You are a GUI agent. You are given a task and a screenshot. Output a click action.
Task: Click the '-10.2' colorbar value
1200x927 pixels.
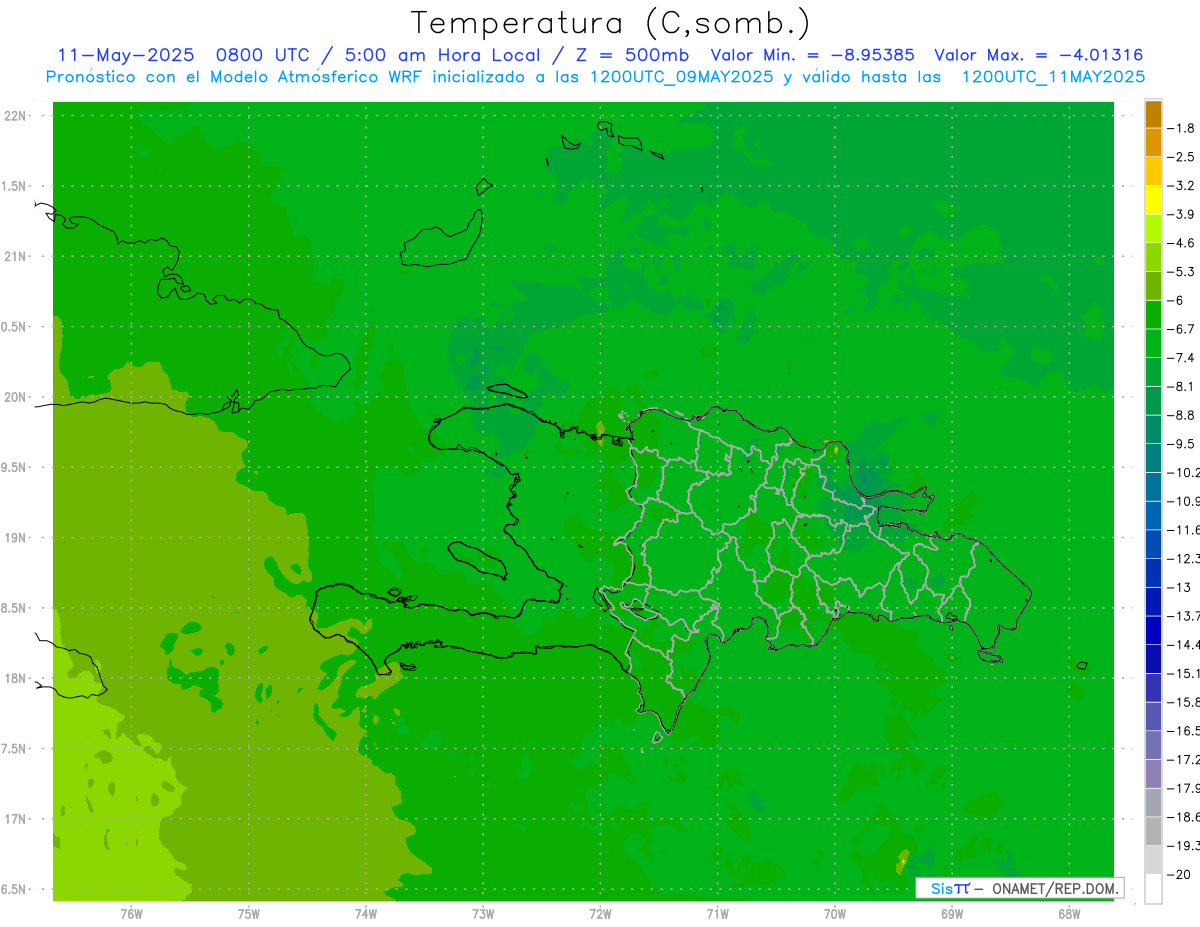point(1183,472)
